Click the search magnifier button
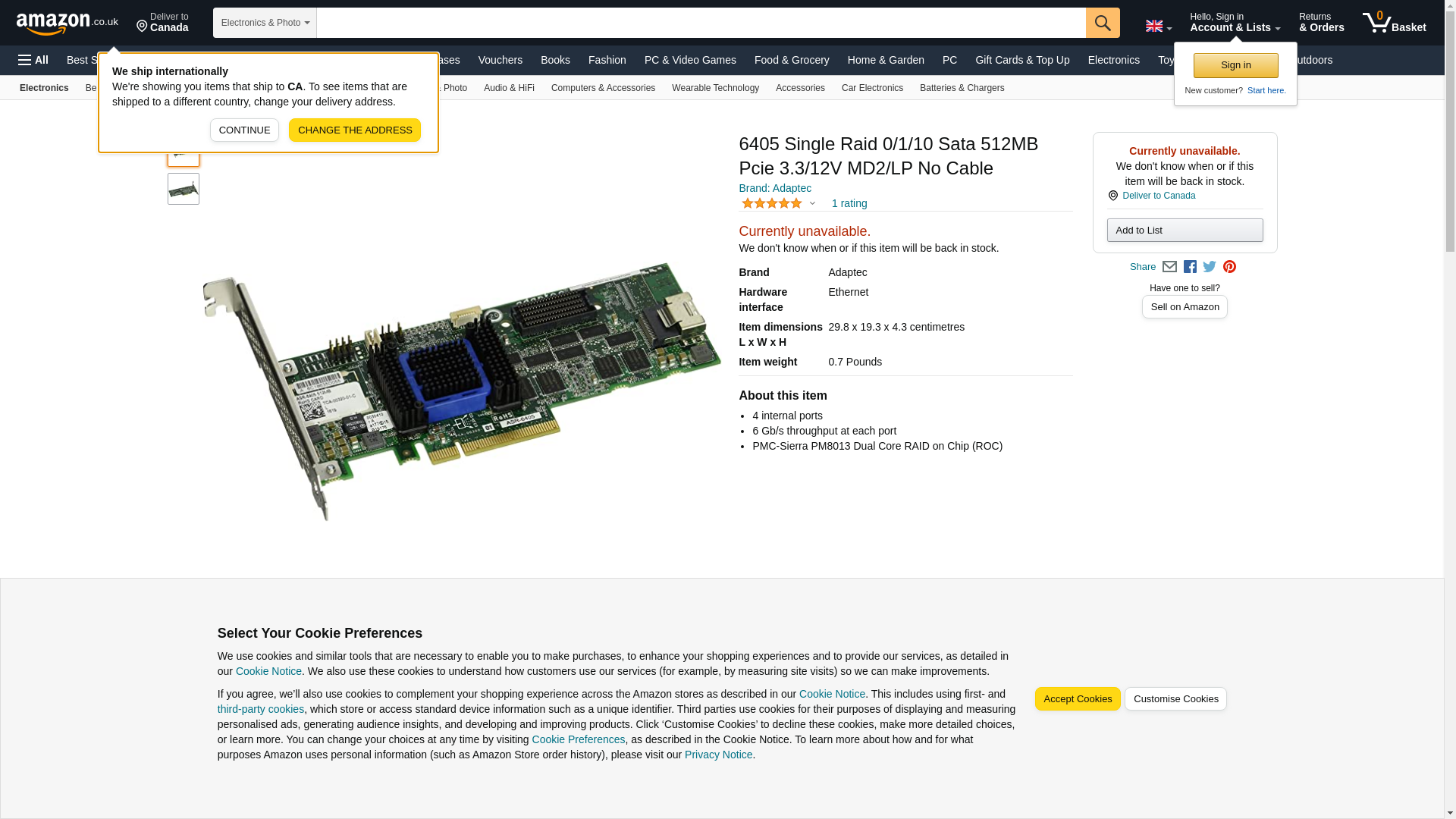Screen dimensions: 1456x819 tap(1103, 23)
